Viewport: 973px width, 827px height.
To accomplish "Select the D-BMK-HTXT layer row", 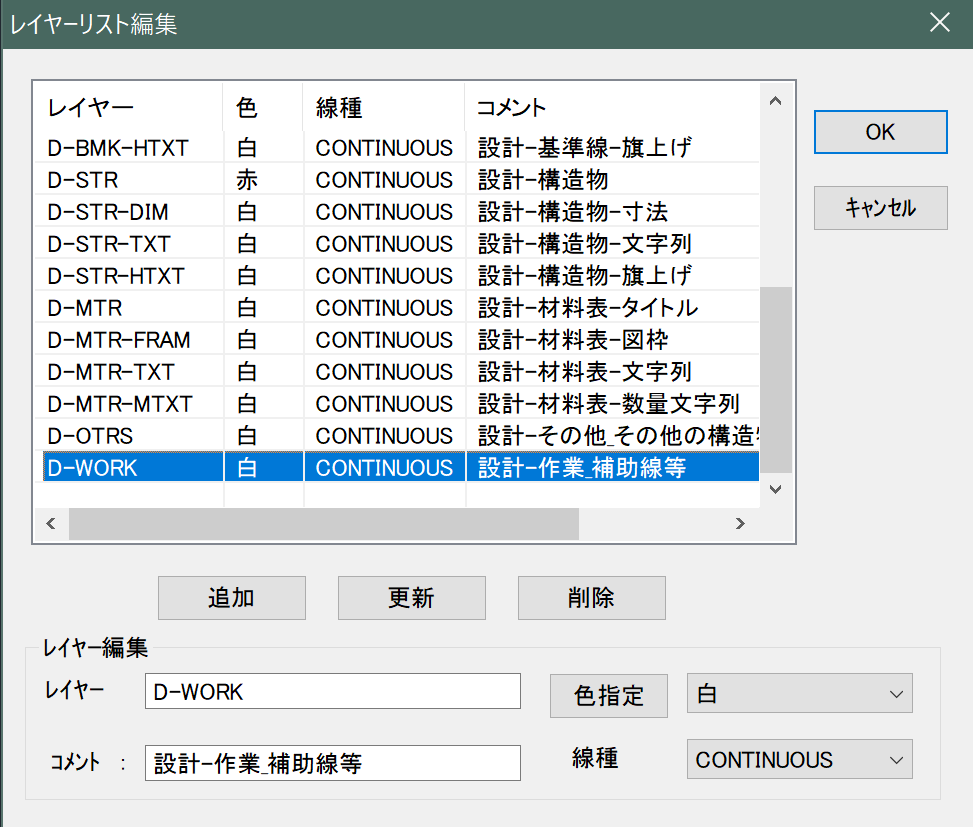I will coord(397,148).
